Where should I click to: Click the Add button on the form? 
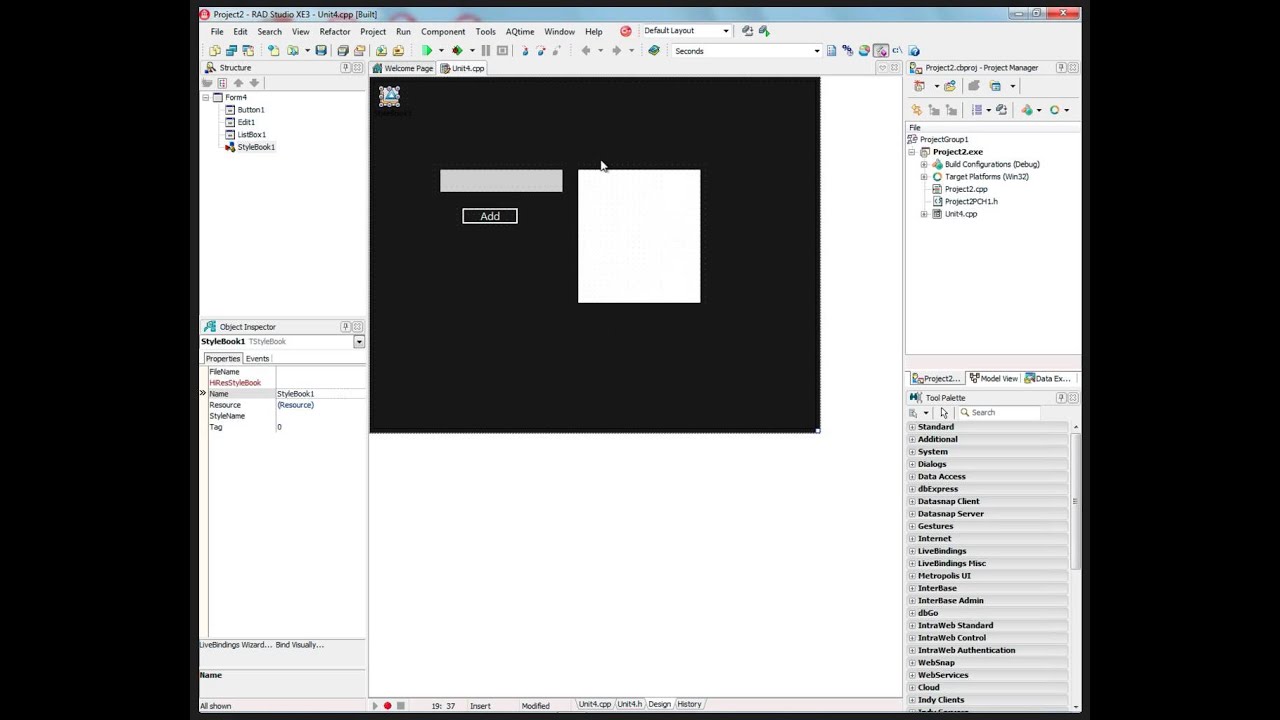coord(490,216)
